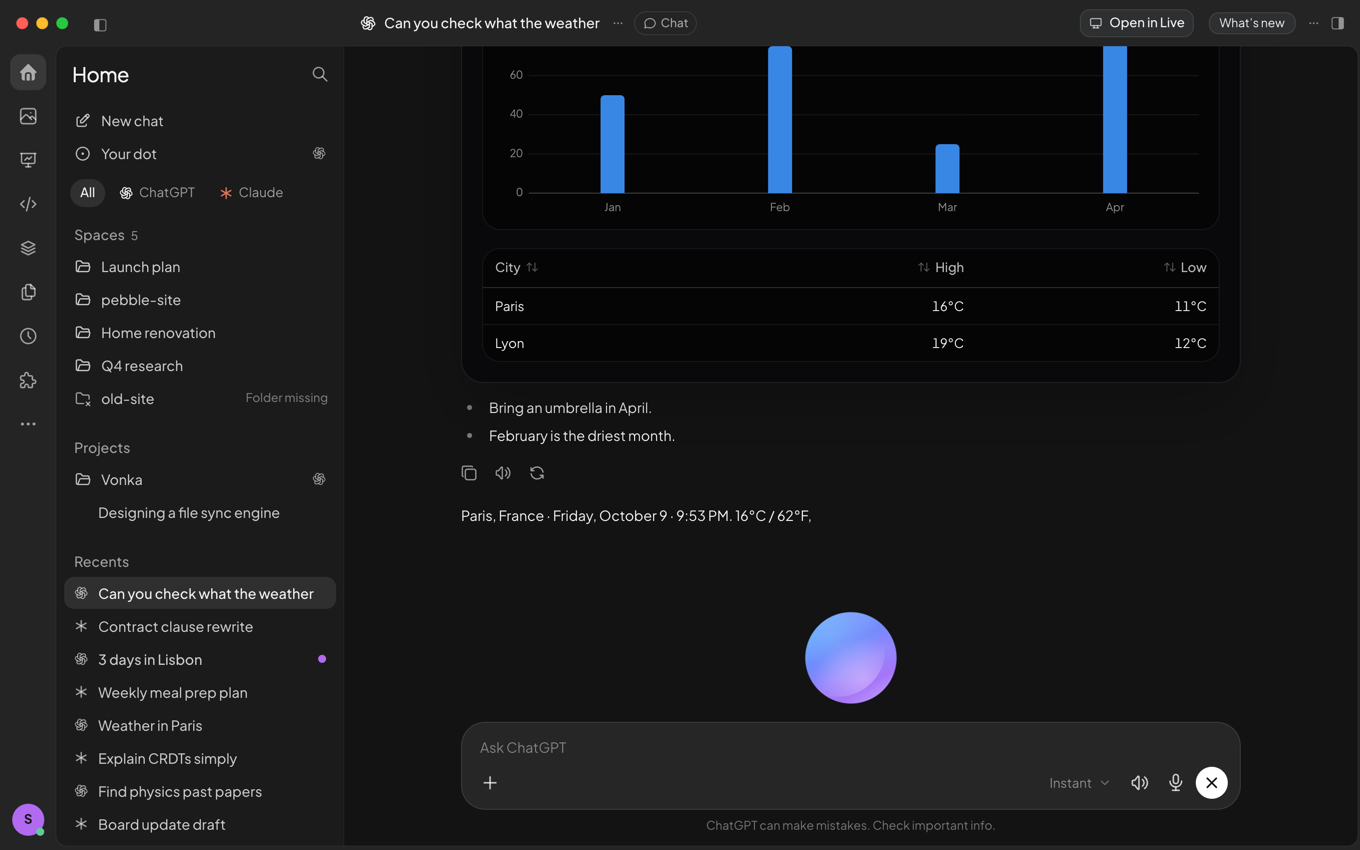Toggle speaker output in the composer
The height and width of the screenshot is (850, 1360).
point(1140,783)
